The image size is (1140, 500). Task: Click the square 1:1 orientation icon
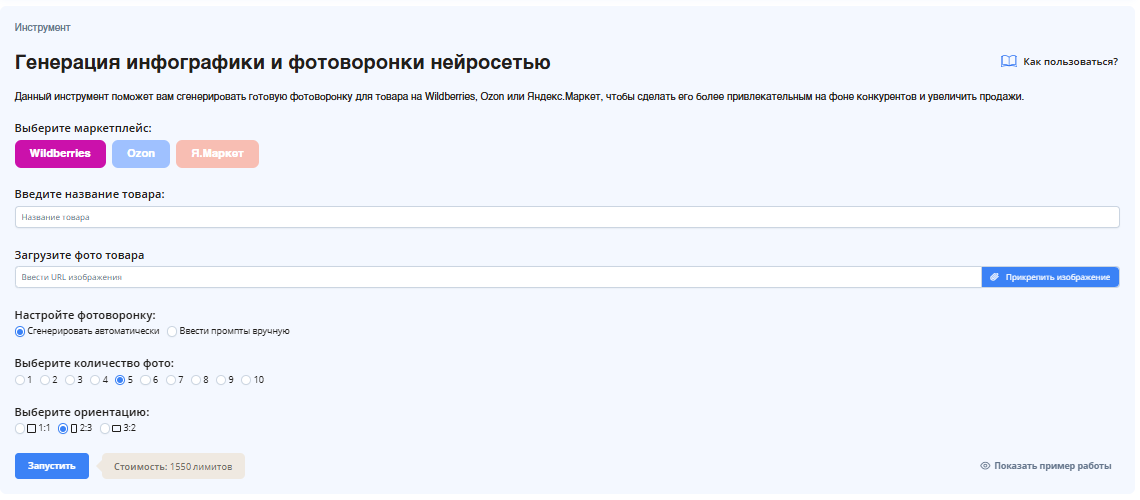coord(31,428)
